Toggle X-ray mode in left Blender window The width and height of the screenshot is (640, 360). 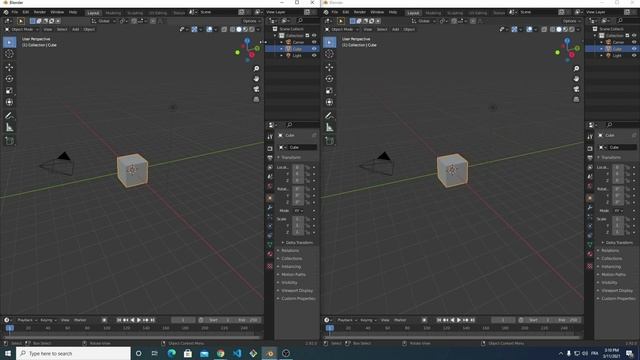click(224, 29)
